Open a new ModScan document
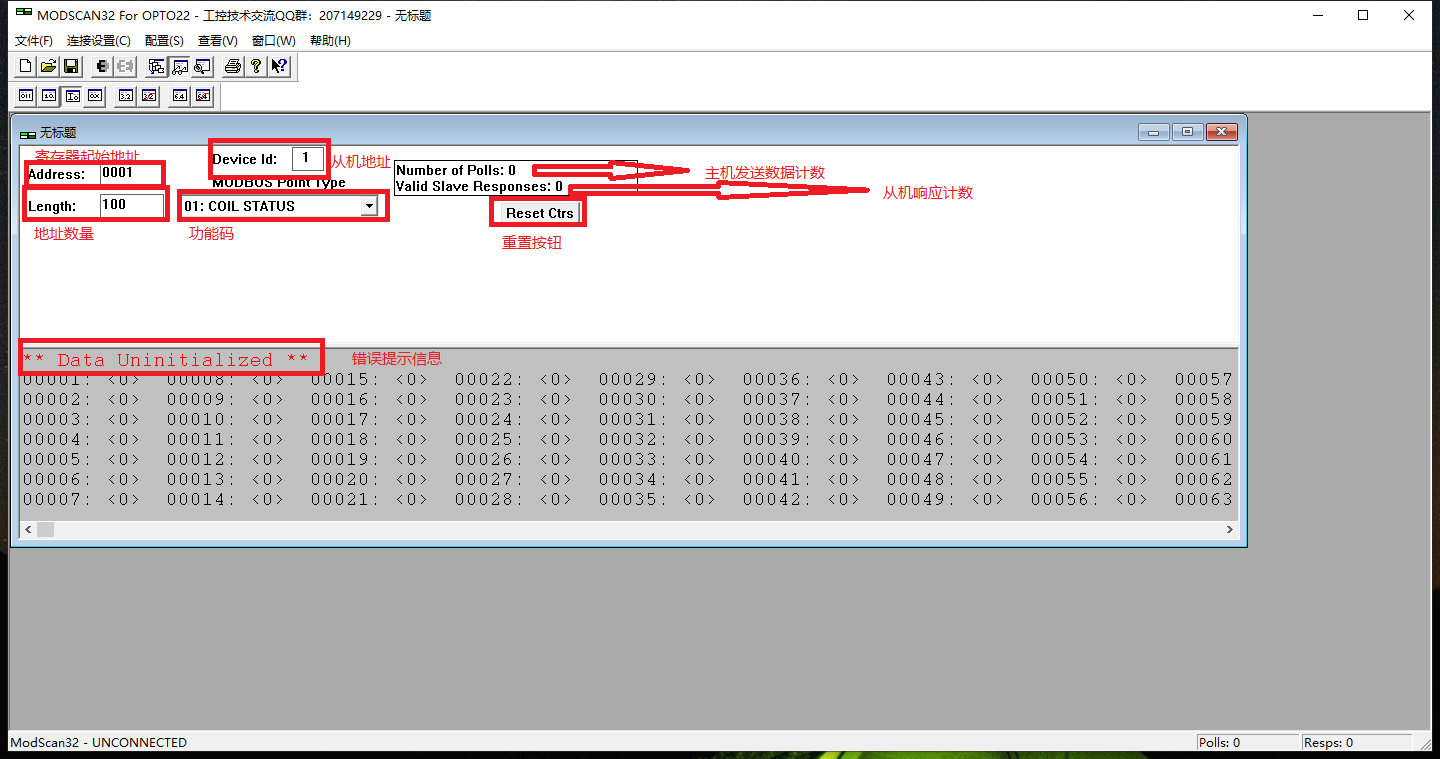 coord(23,66)
